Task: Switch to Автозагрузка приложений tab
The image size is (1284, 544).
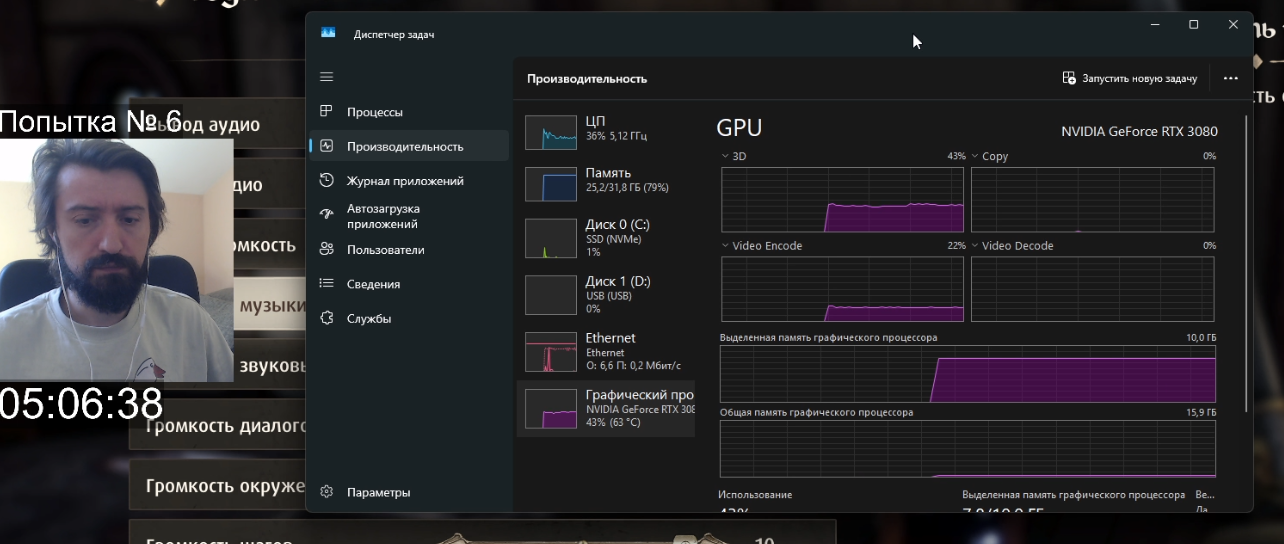Action: point(409,215)
